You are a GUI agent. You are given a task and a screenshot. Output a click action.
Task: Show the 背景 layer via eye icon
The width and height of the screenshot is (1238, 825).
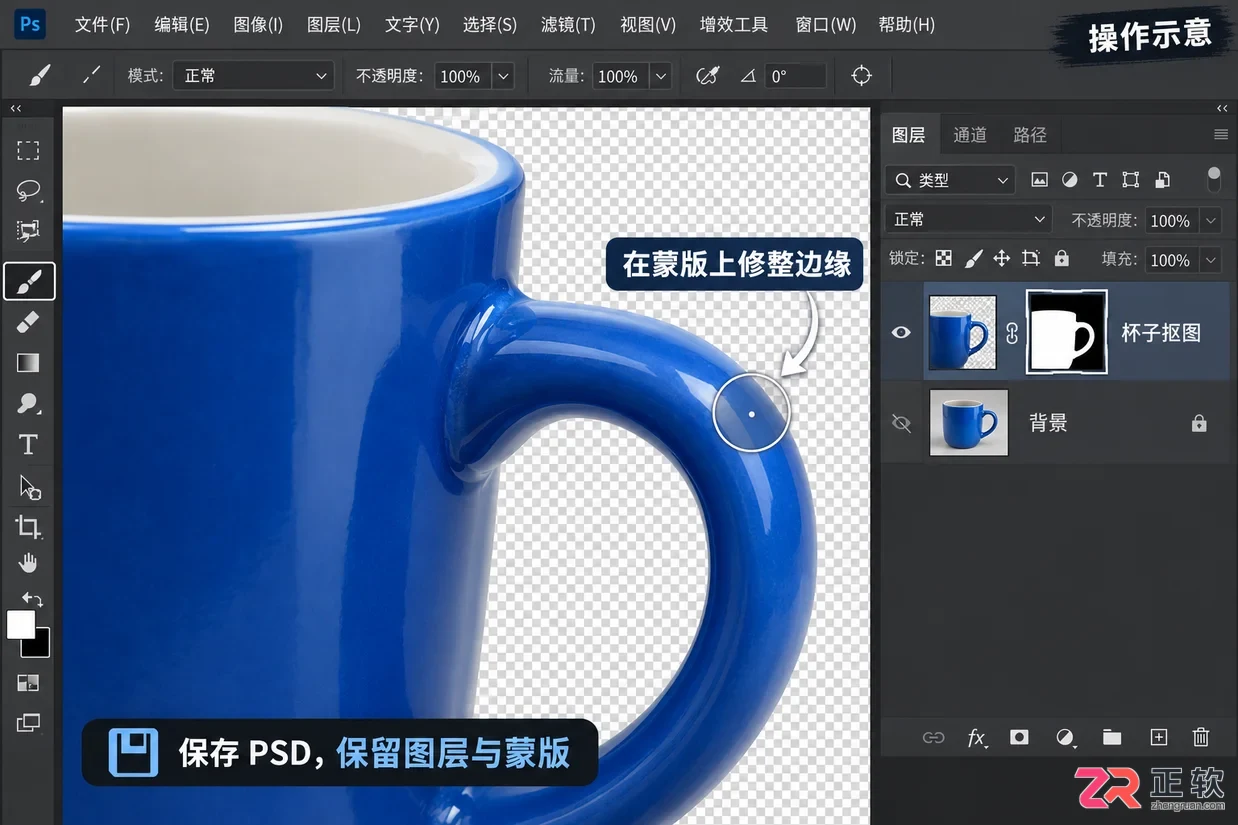tap(901, 424)
